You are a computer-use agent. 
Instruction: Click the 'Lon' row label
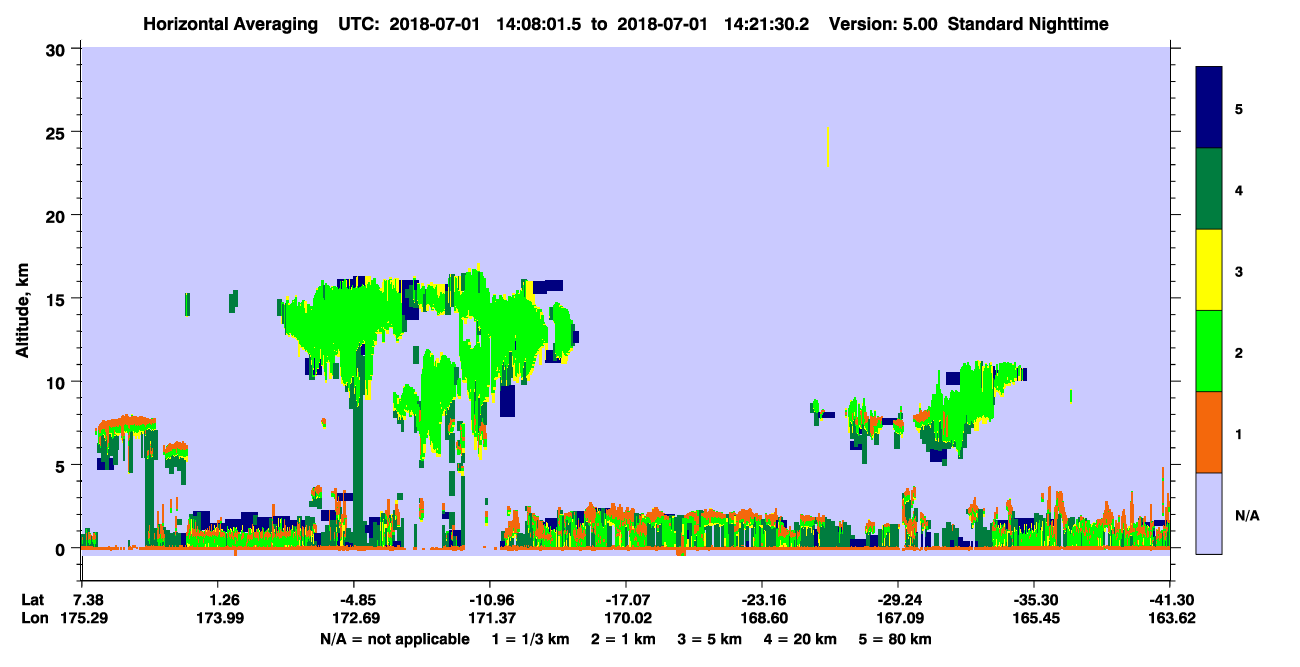tap(34, 618)
